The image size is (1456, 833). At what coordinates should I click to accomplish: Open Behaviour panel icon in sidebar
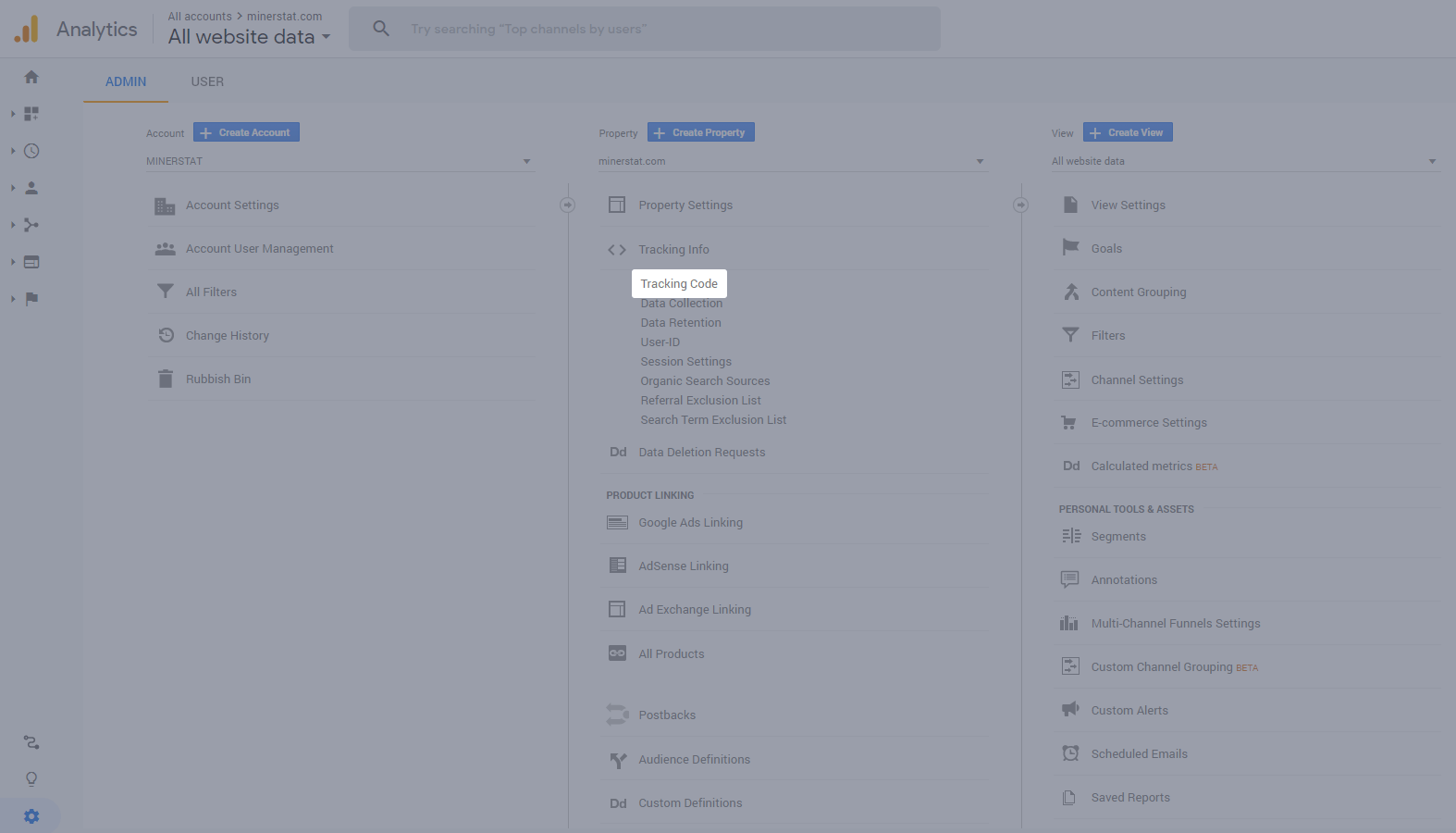click(31, 262)
